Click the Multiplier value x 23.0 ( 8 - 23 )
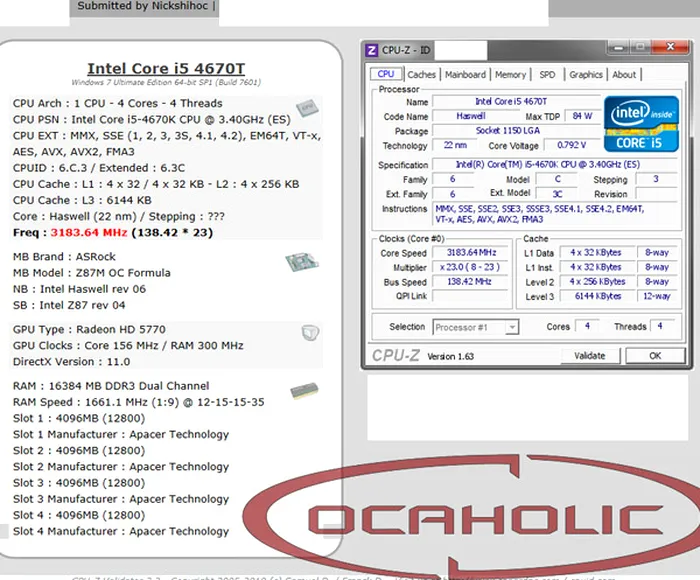This screenshot has height=580, width=700. 471,267
